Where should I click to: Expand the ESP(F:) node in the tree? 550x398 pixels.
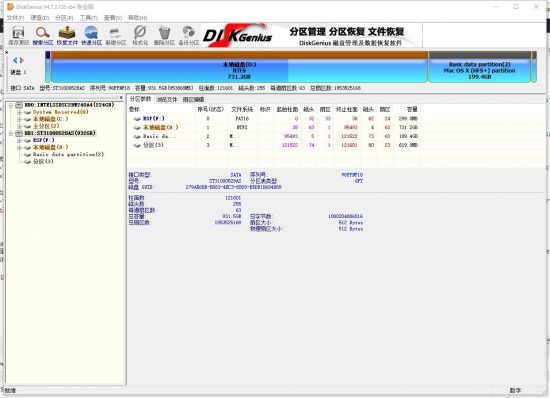(19, 140)
